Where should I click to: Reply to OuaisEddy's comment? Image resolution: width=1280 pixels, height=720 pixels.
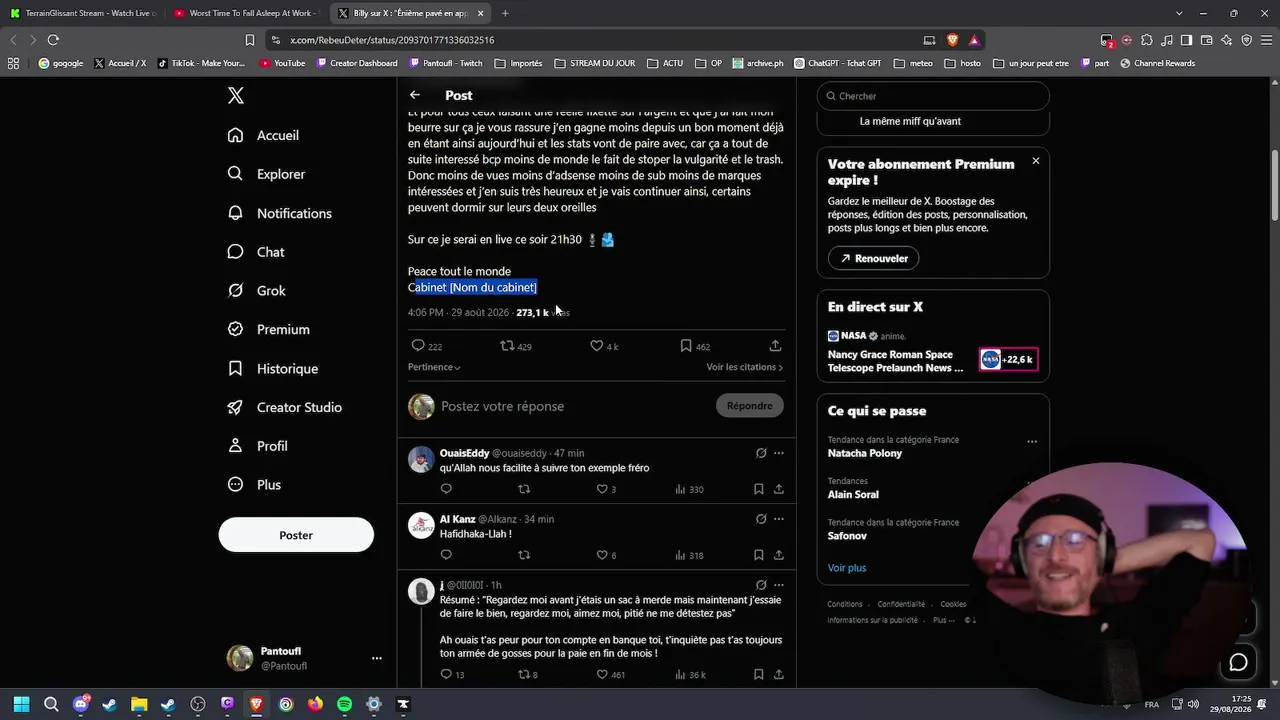pyautogui.click(x=446, y=489)
